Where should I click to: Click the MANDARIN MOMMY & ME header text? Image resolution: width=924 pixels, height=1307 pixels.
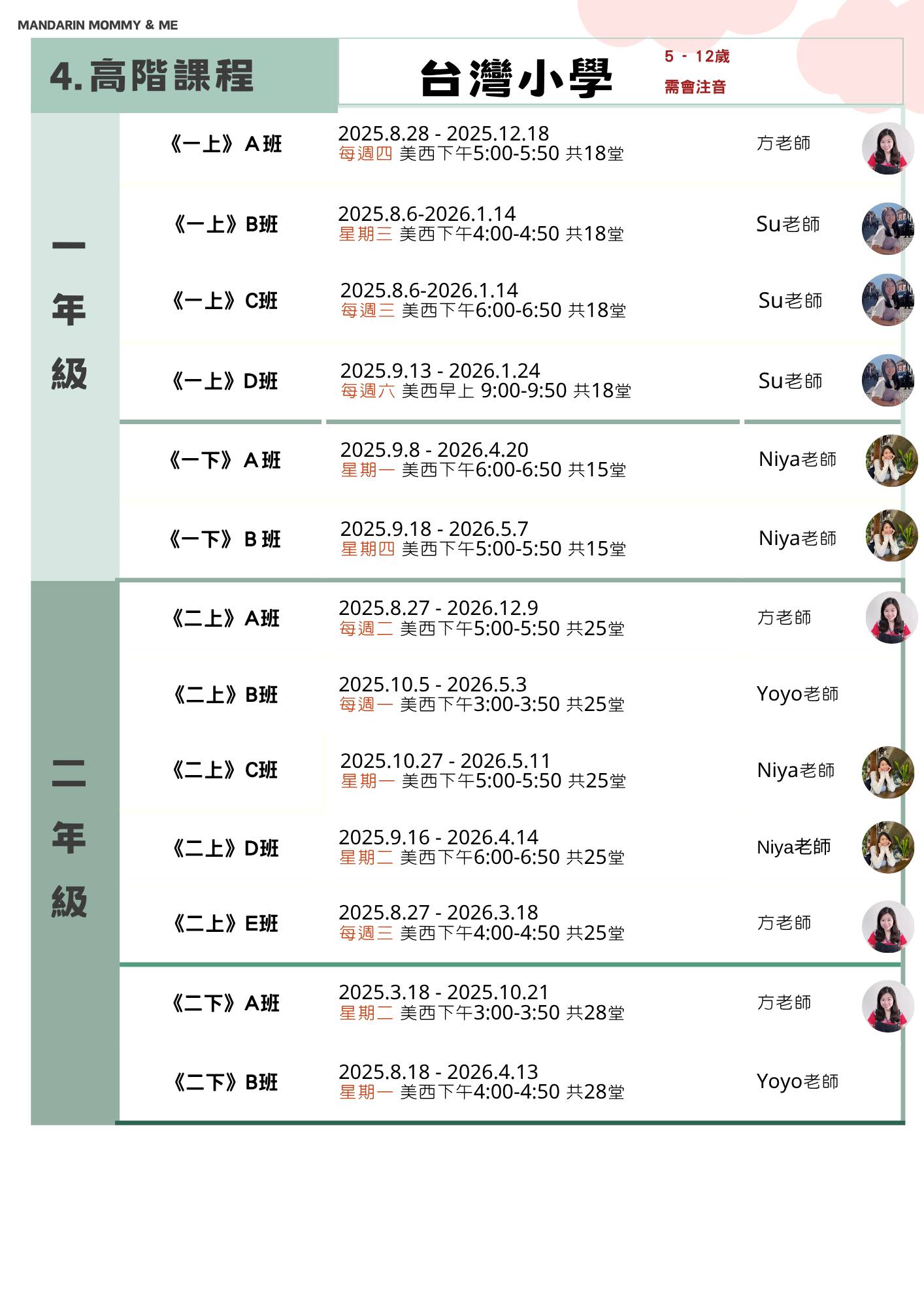pos(98,25)
